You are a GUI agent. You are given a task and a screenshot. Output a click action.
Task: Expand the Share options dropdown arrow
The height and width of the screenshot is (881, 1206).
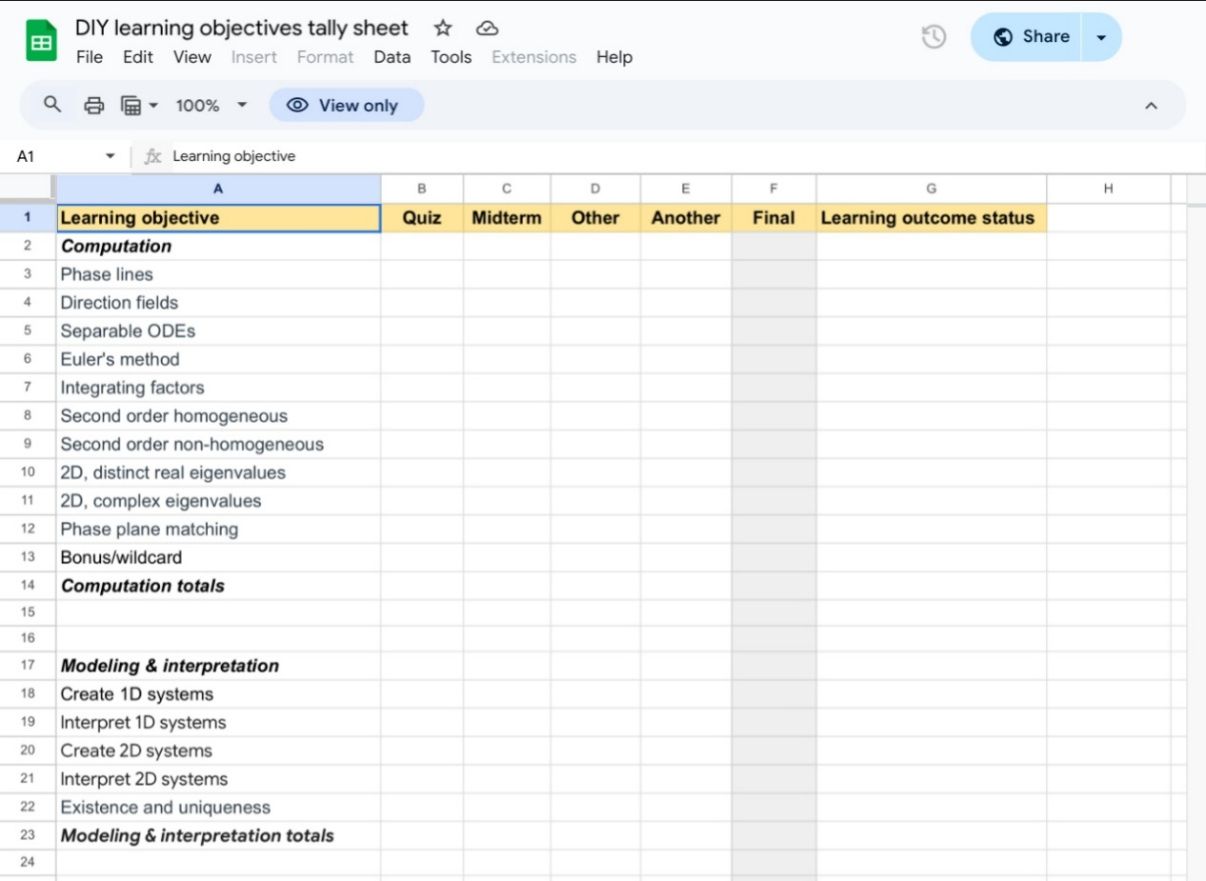pyautogui.click(x=1101, y=37)
